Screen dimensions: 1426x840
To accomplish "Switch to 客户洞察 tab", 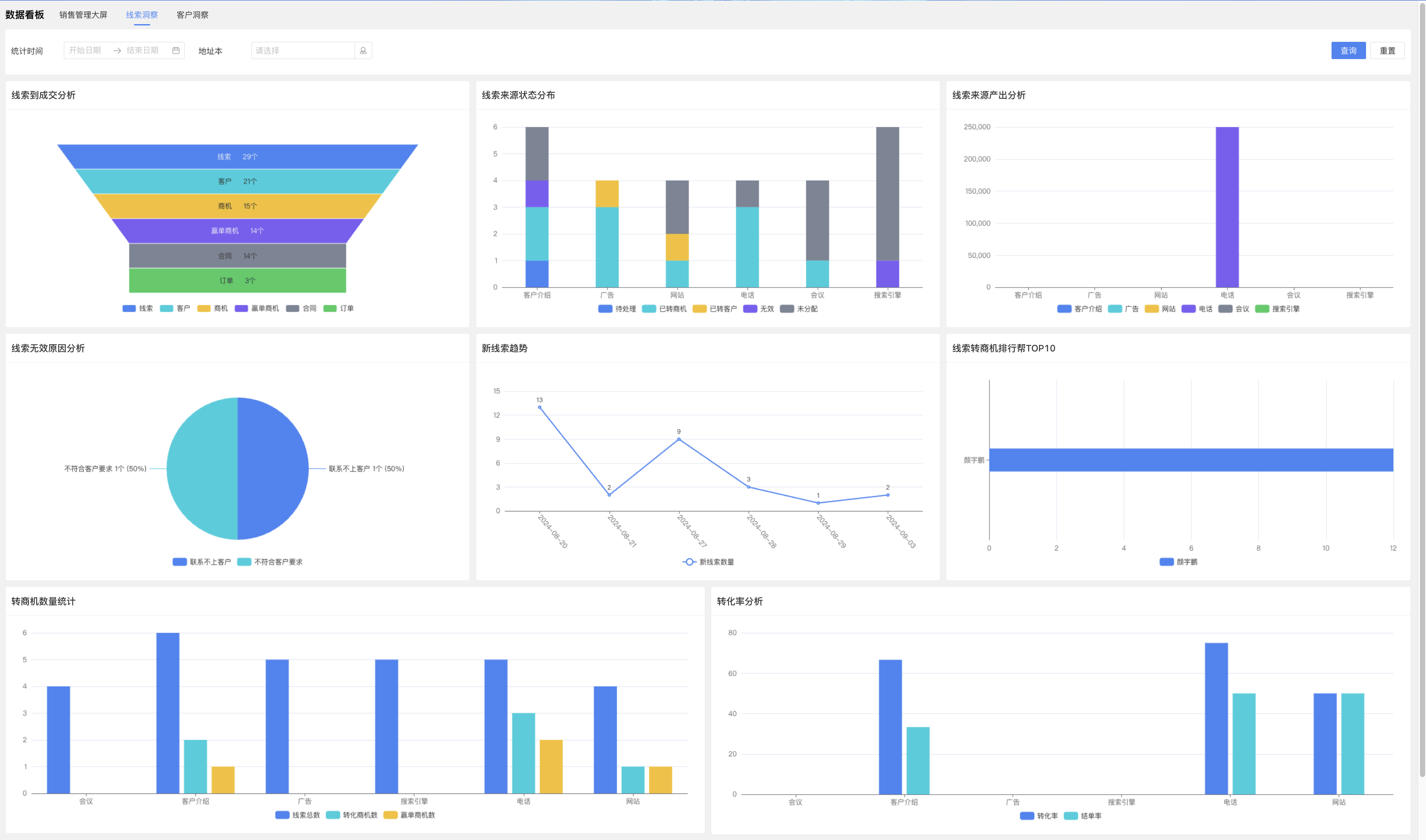I will click(192, 15).
